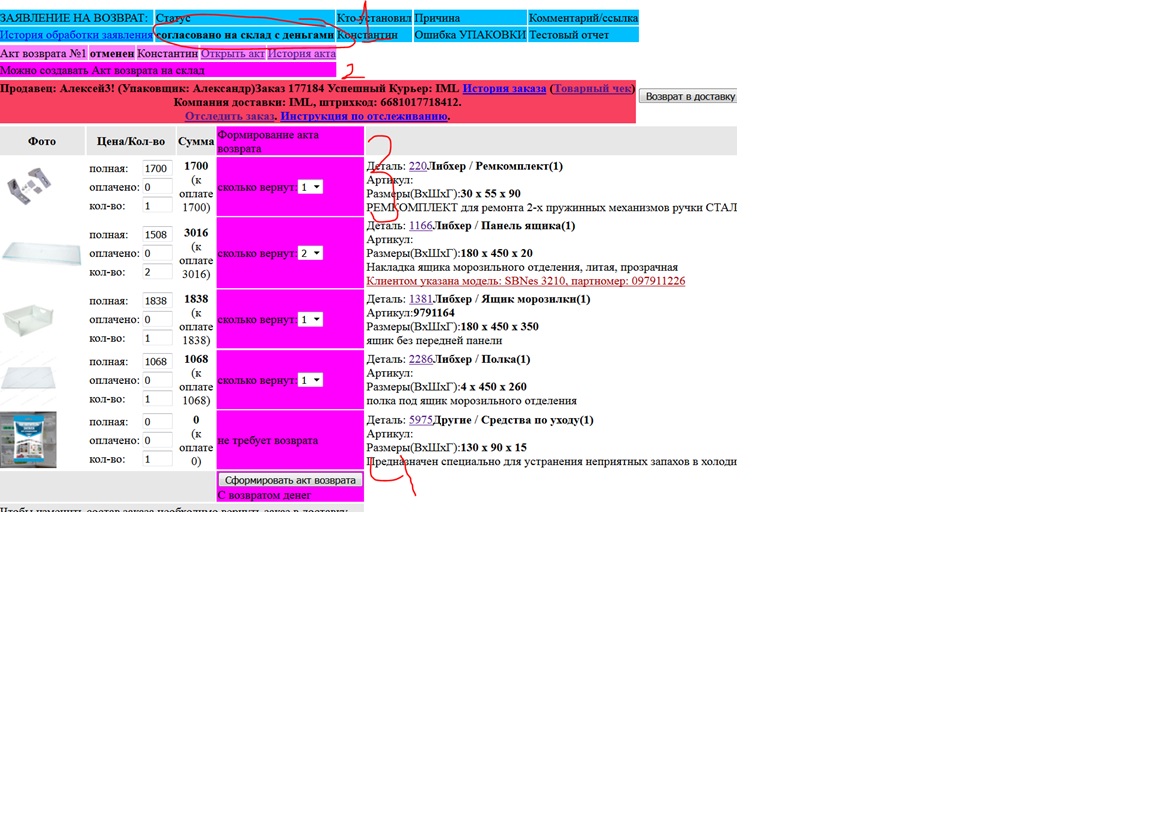The height and width of the screenshot is (818, 1154).
Task: Click full price field showing 1700
Action: (157, 169)
